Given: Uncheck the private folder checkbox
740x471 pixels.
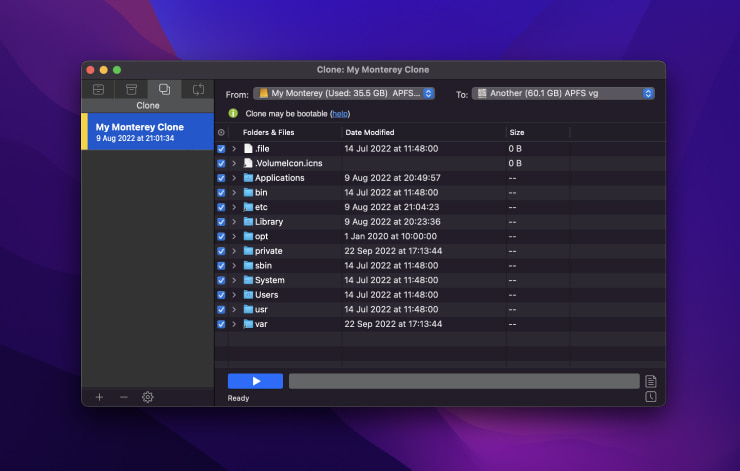Looking at the screenshot, I should [x=221, y=251].
